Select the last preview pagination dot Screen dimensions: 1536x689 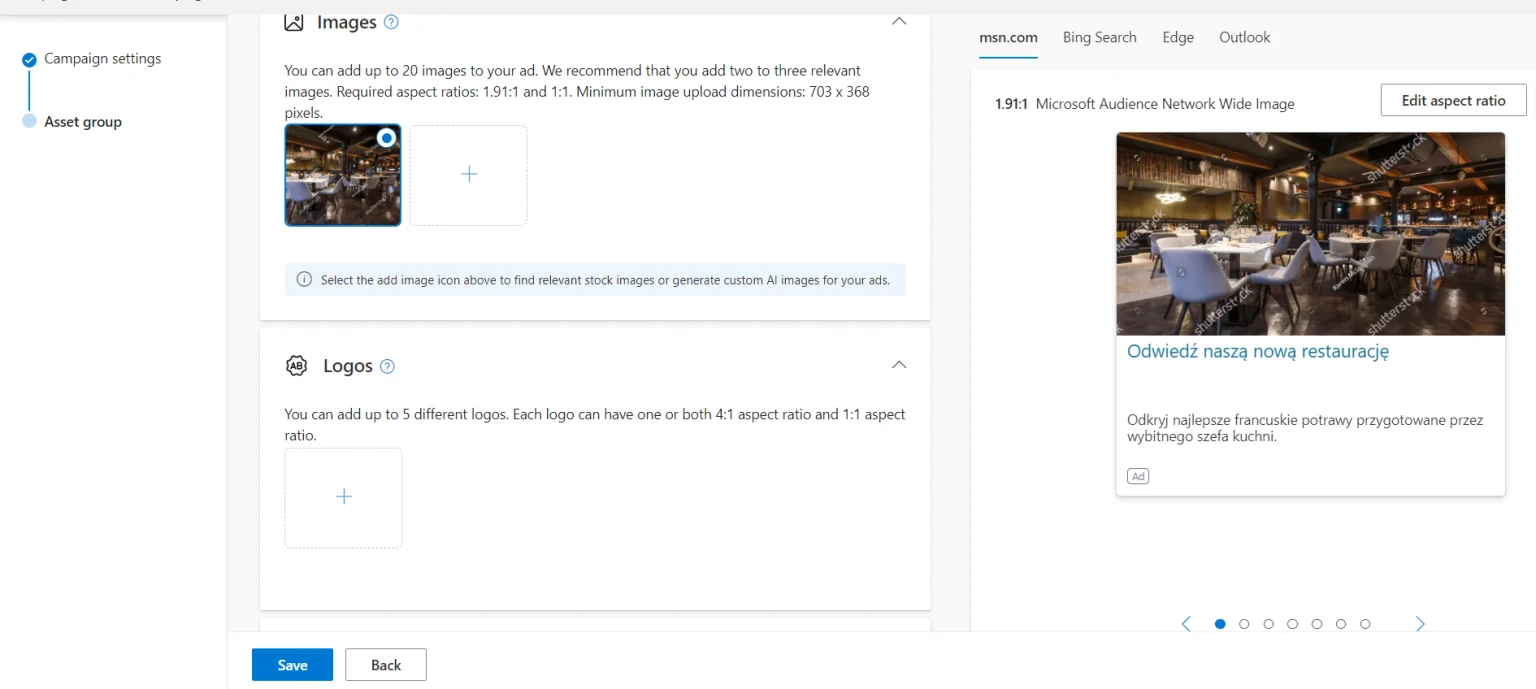point(1365,624)
